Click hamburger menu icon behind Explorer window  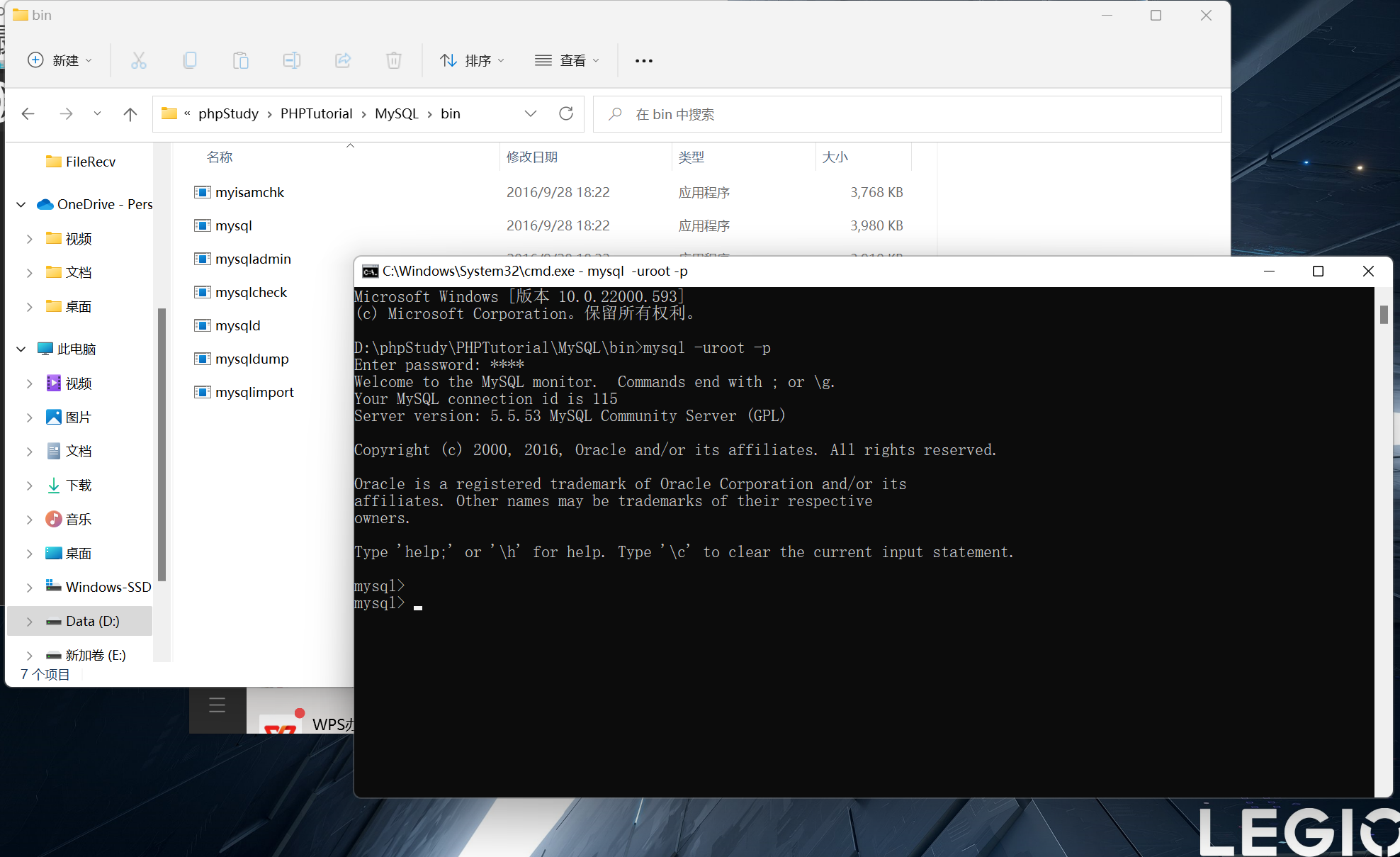218,705
